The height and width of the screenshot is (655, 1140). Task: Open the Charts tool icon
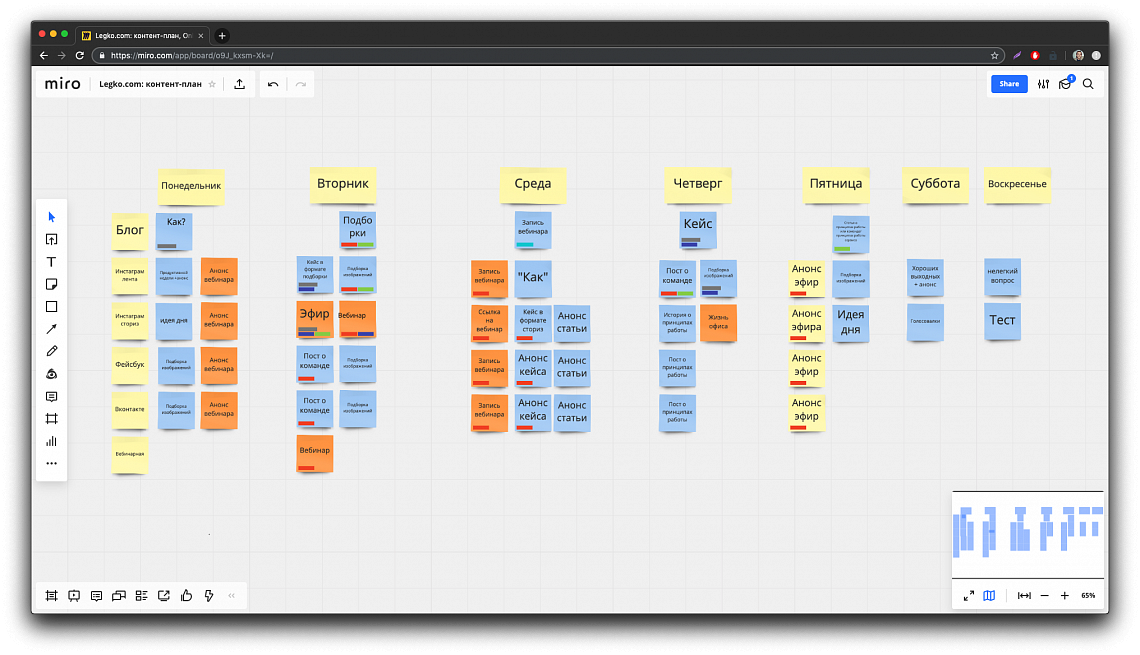coord(51,441)
